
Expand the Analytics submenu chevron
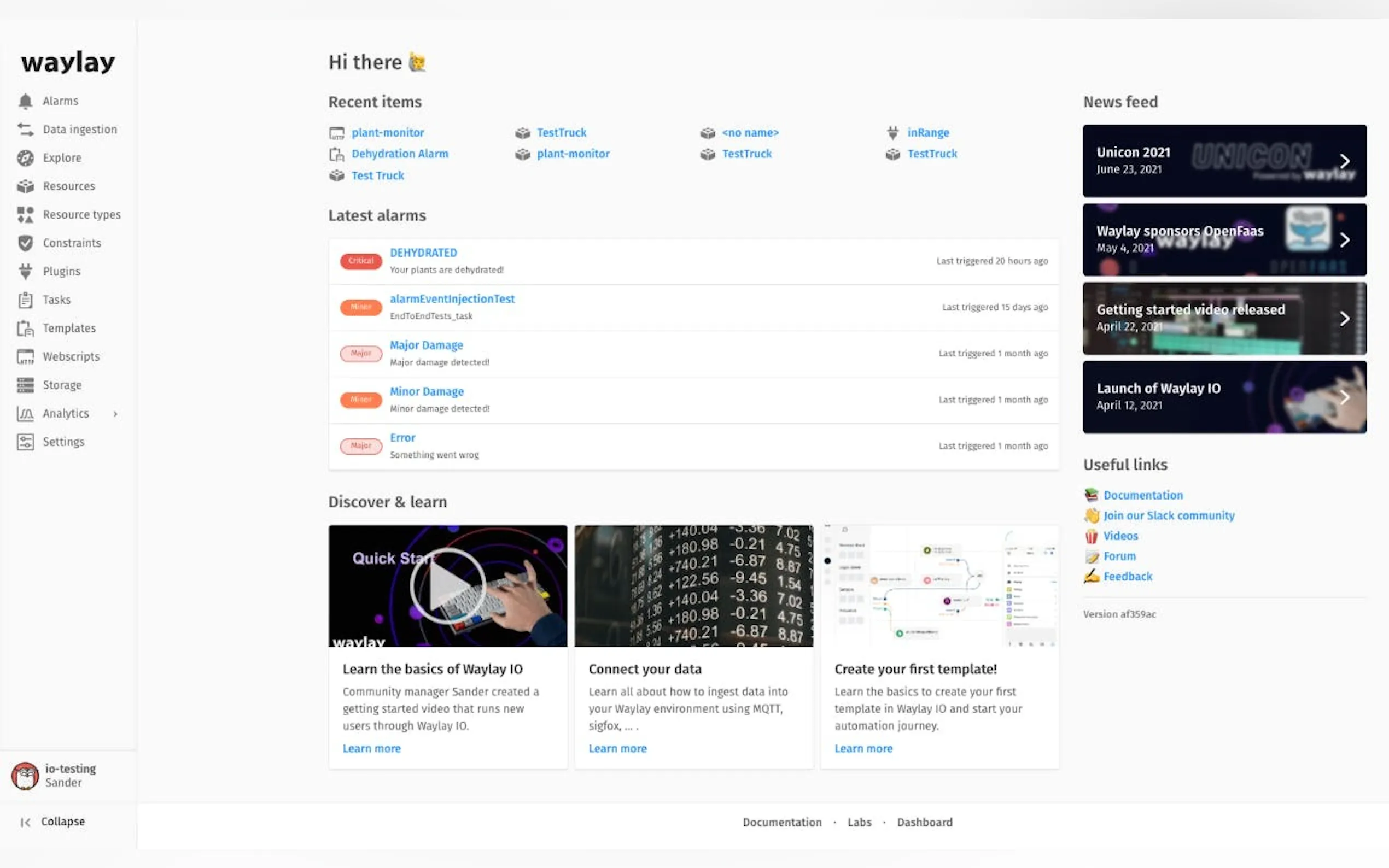(115, 414)
